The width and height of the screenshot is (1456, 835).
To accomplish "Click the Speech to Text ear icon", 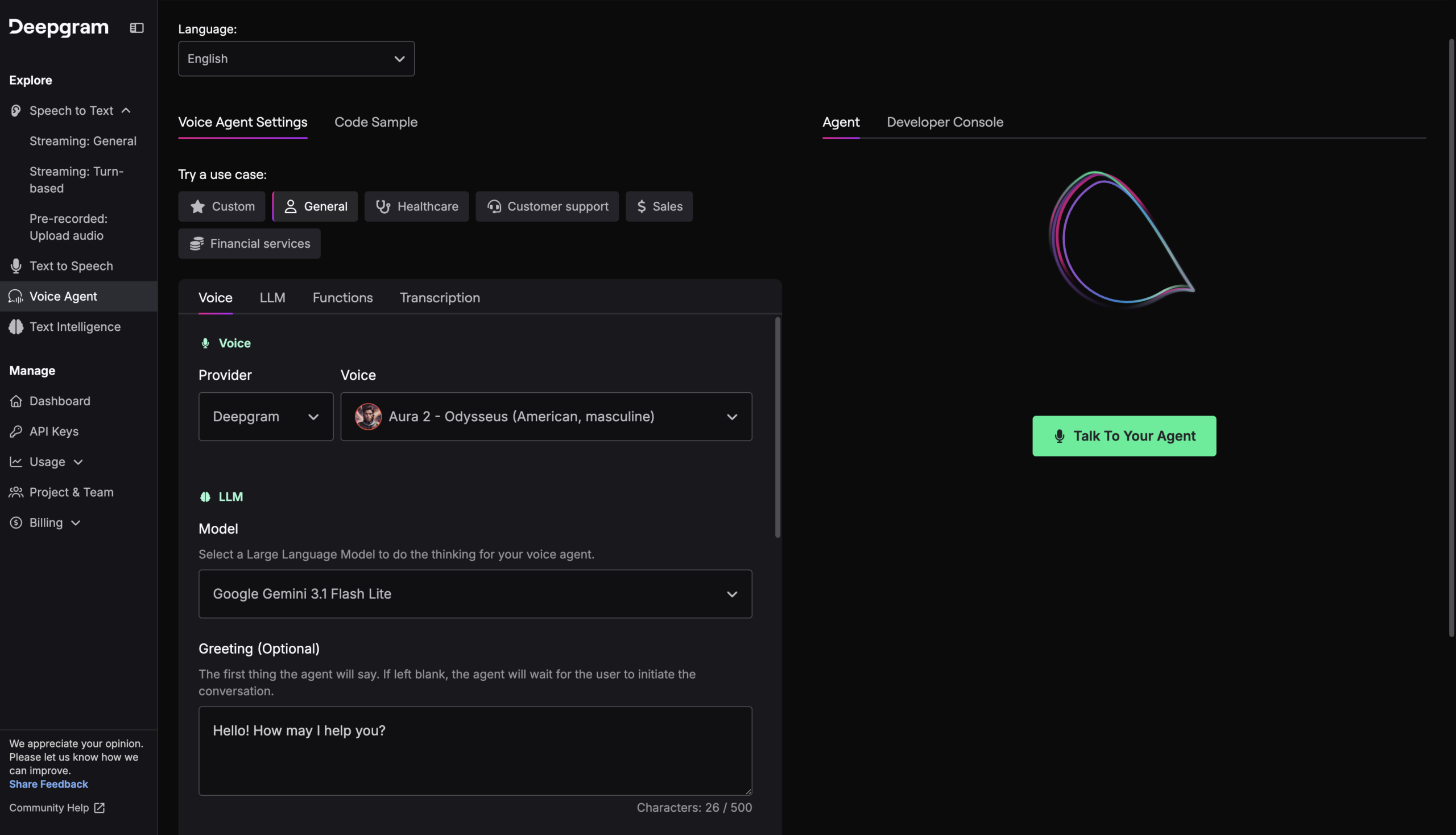I will pyautogui.click(x=16, y=111).
